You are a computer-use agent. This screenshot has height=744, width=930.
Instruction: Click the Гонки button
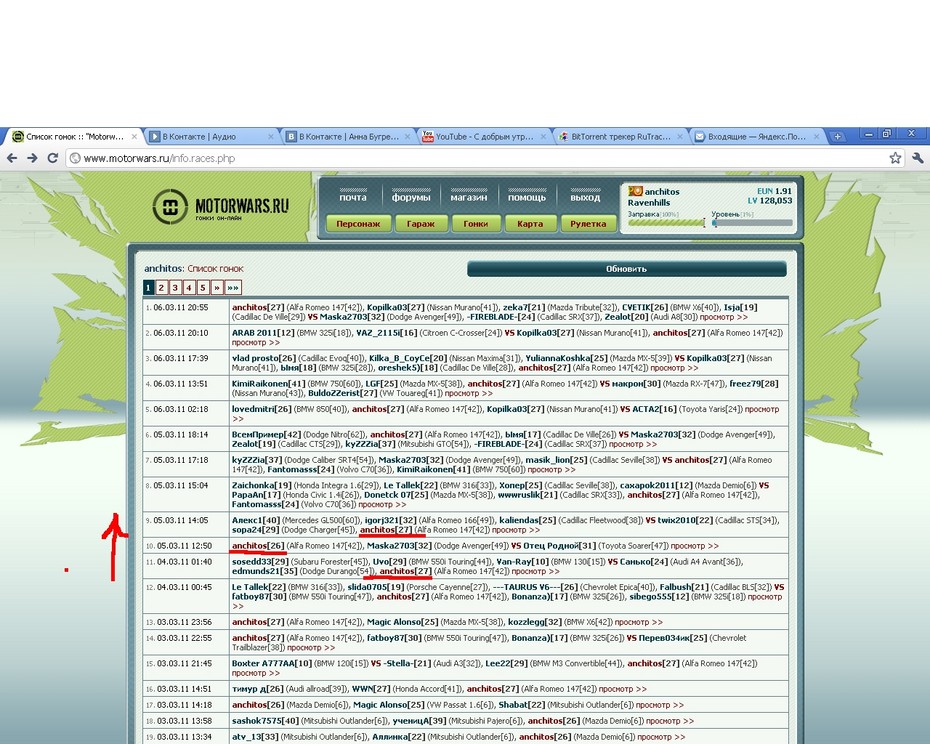coord(476,224)
